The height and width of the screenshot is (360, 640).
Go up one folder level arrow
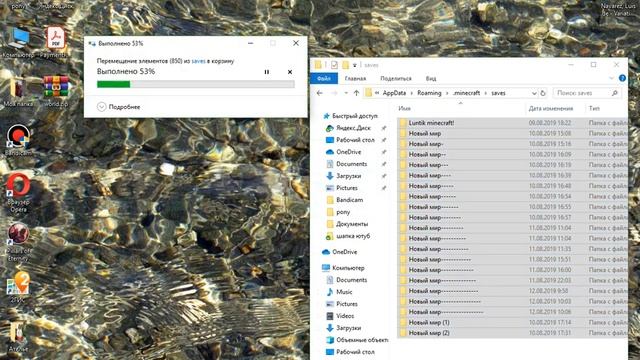click(x=356, y=93)
